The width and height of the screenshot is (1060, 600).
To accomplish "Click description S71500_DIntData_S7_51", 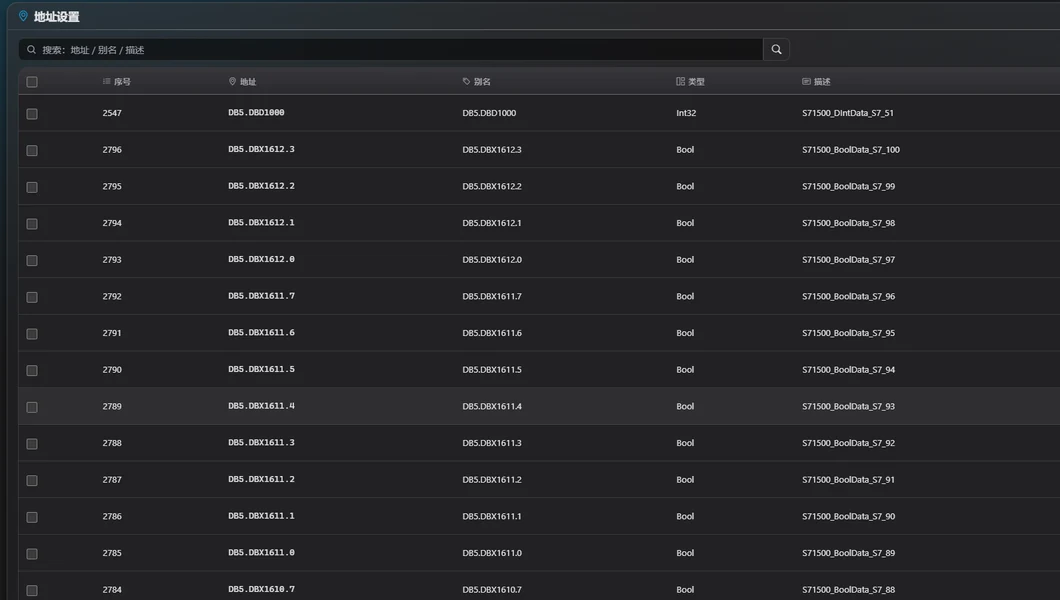I will coord(848,113).
